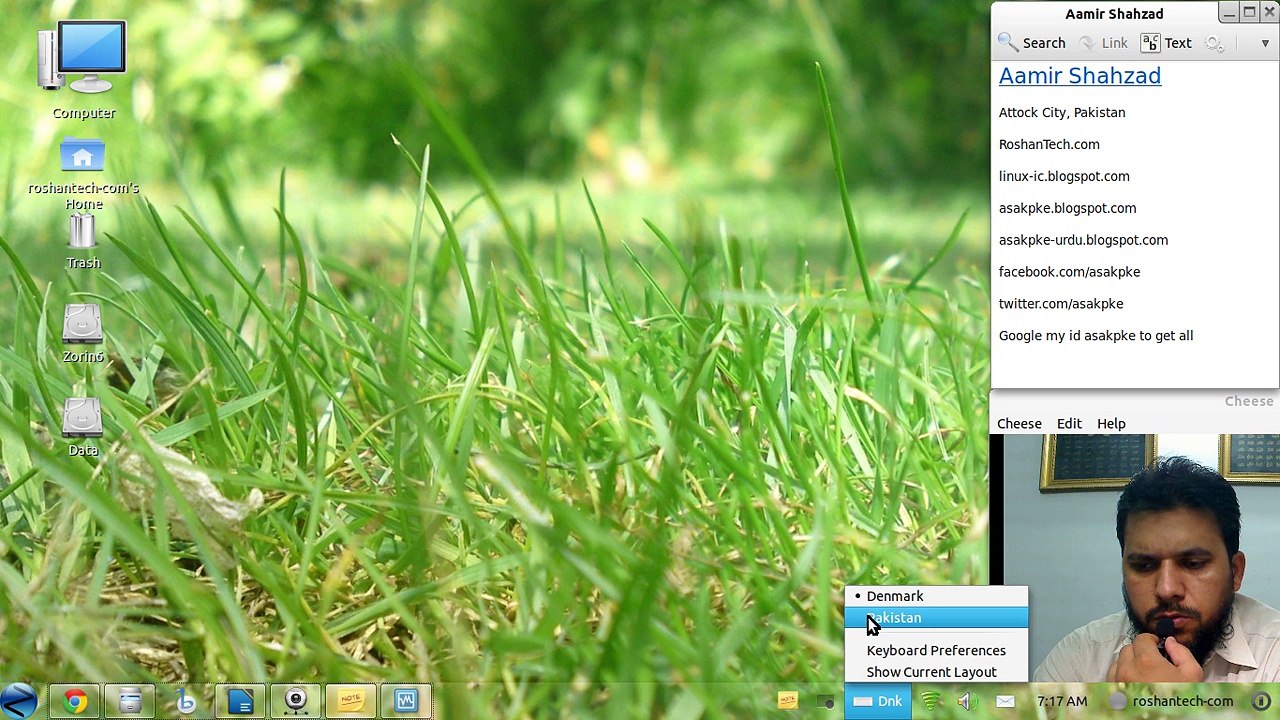
Task: Close the Aamir Shahzad note window
Action: click(x=1269, y=13)
